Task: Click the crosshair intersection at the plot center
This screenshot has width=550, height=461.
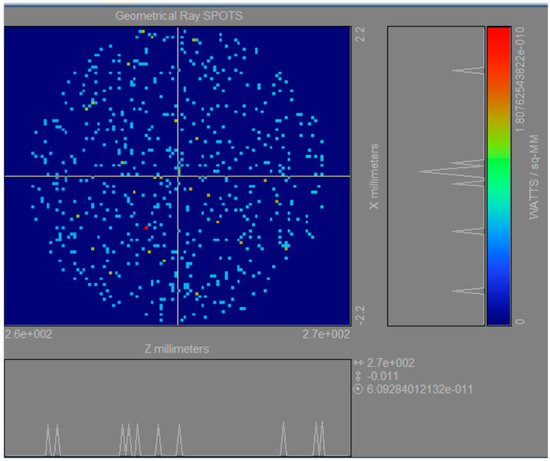Action: click(x=178, y=176)
